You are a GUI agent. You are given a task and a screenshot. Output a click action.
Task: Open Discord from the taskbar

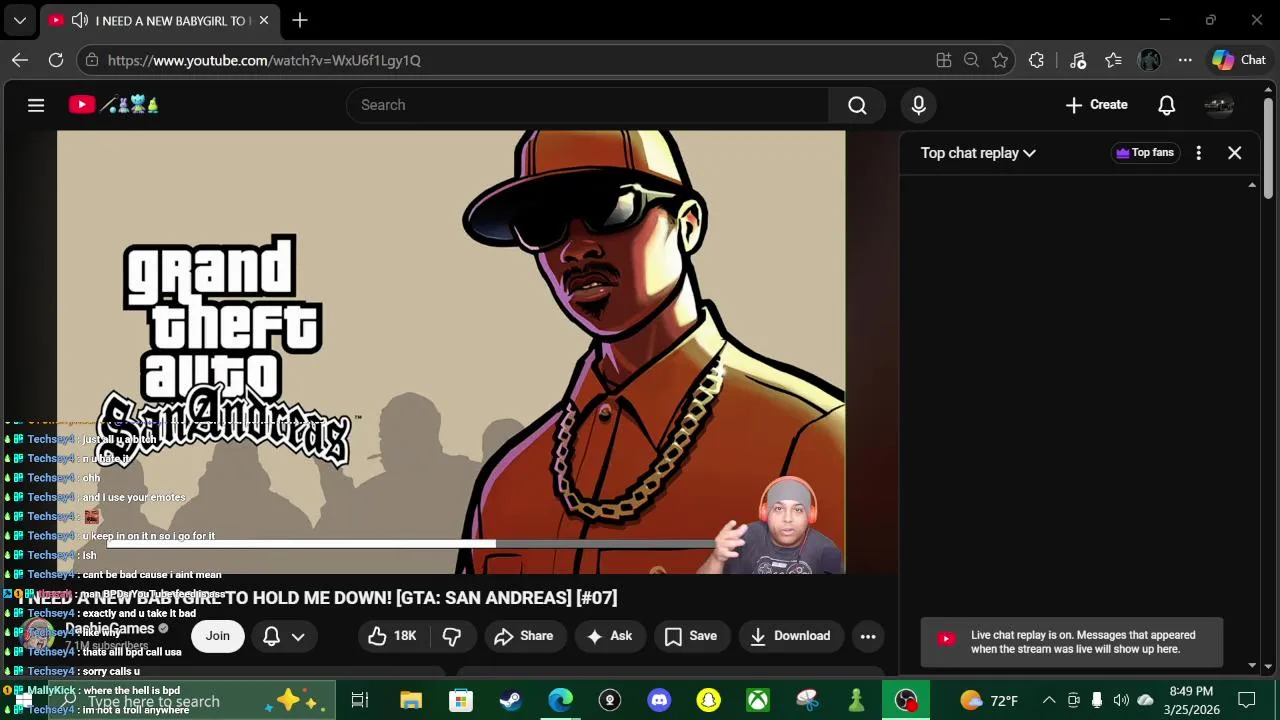coord(659,700)
